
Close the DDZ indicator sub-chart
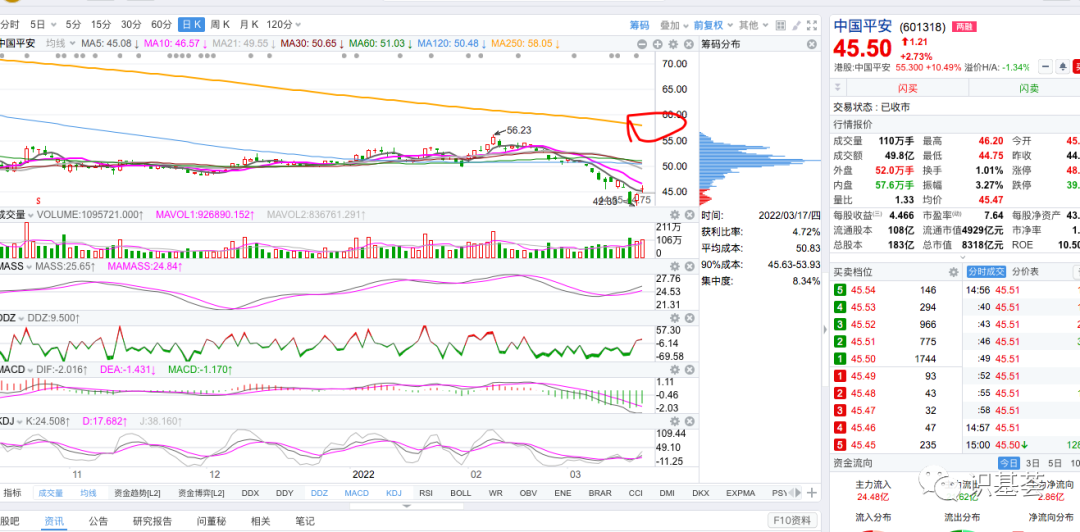[689, 318]
